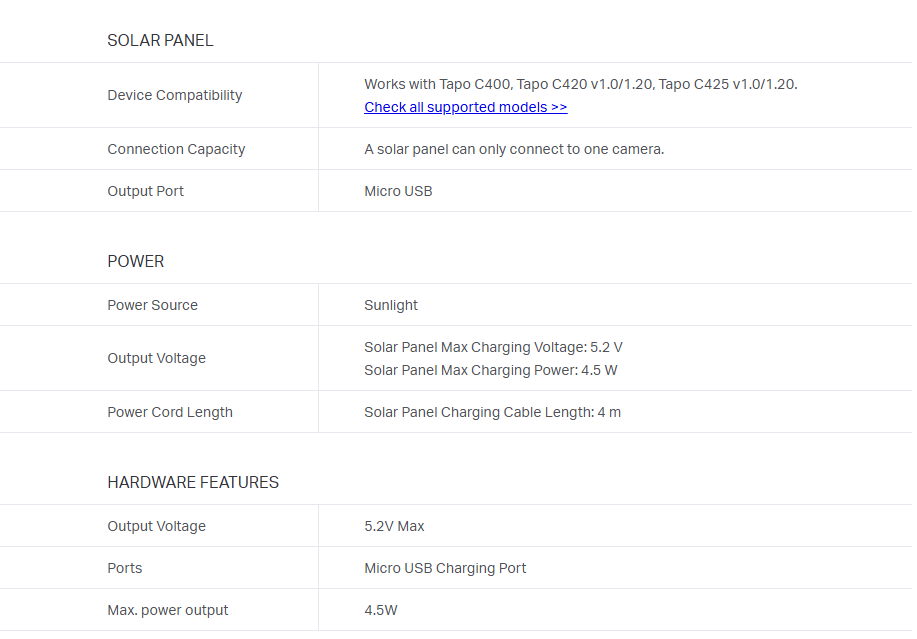Click the Max Charging Power 4.5 W line
917x639 pixels.
click(490, 370)
